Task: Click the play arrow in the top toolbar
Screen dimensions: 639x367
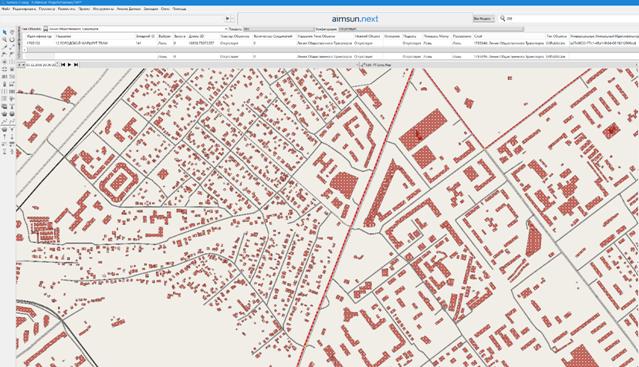Action: 227,18
